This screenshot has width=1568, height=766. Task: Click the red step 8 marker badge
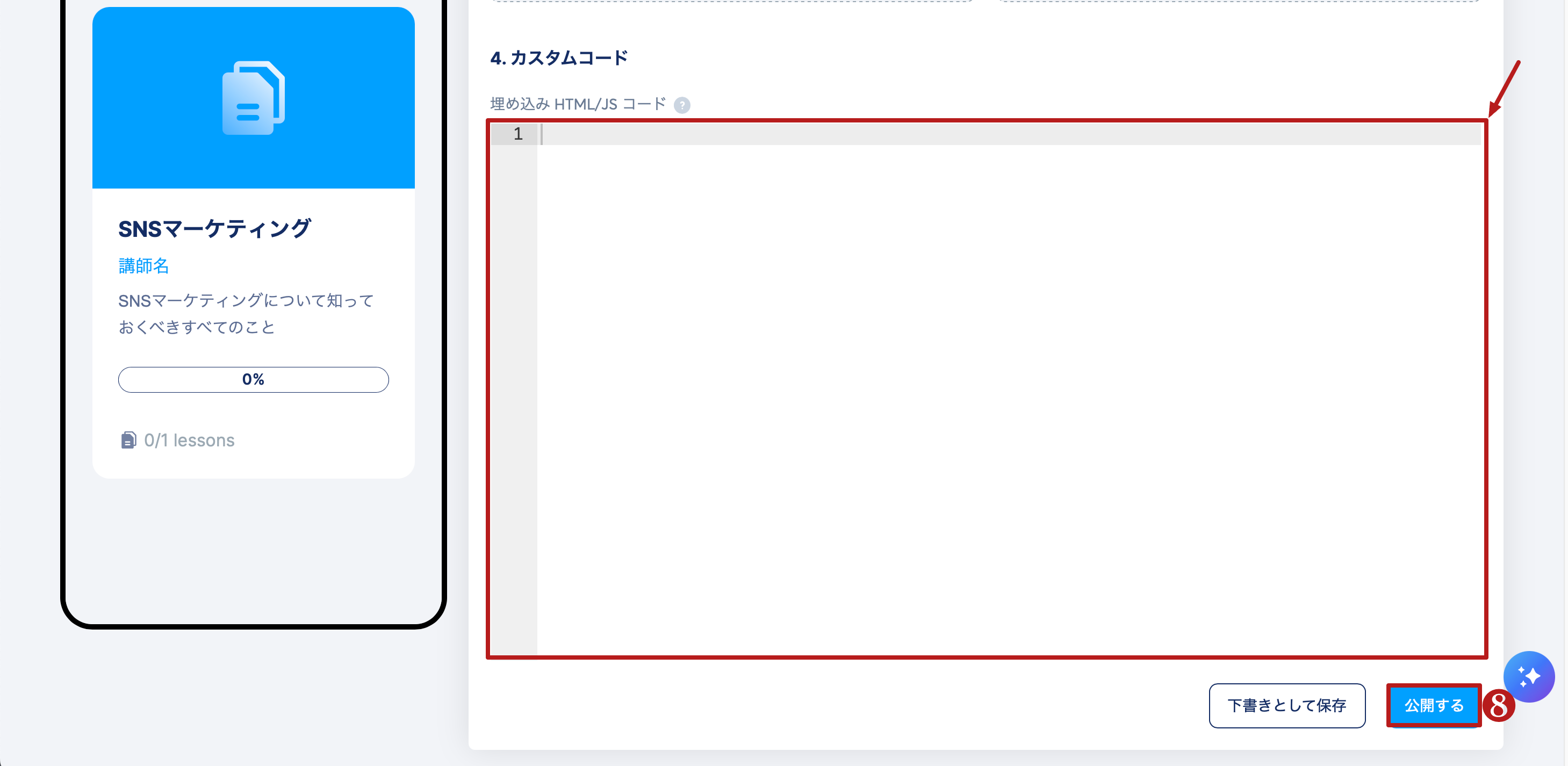(1498, 706)
